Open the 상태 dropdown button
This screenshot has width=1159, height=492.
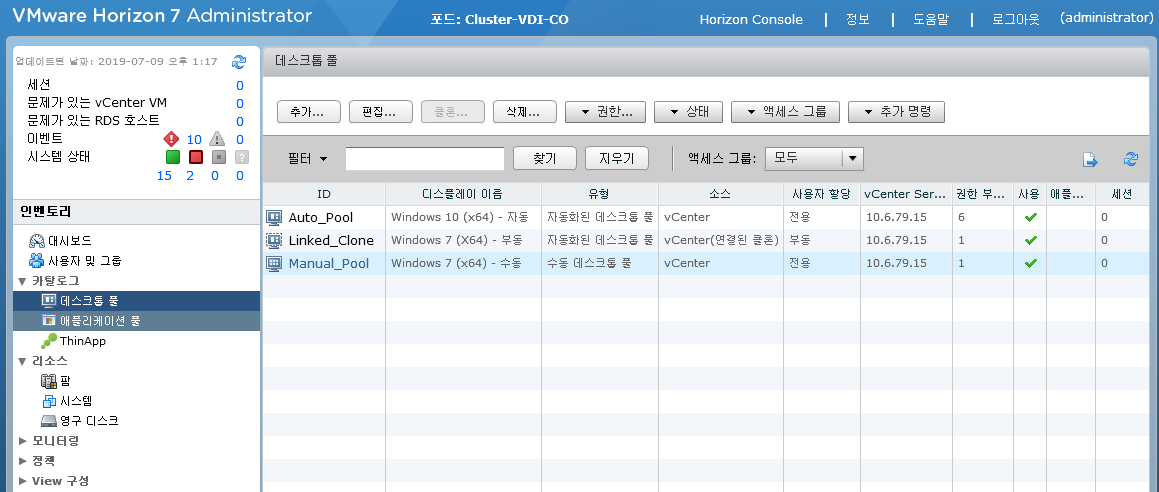coord(688,112)
